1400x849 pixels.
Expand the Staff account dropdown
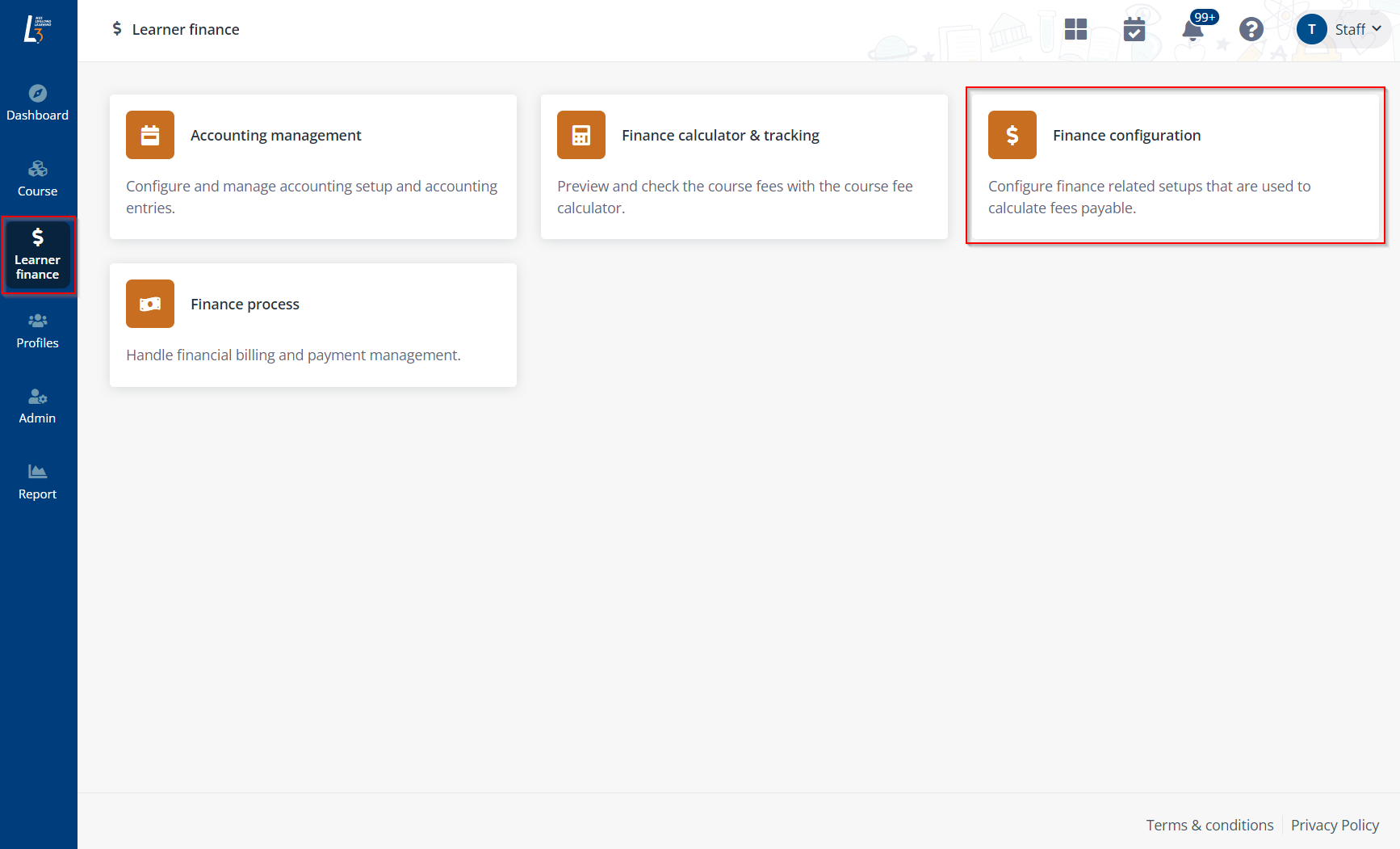[1355, 28]
